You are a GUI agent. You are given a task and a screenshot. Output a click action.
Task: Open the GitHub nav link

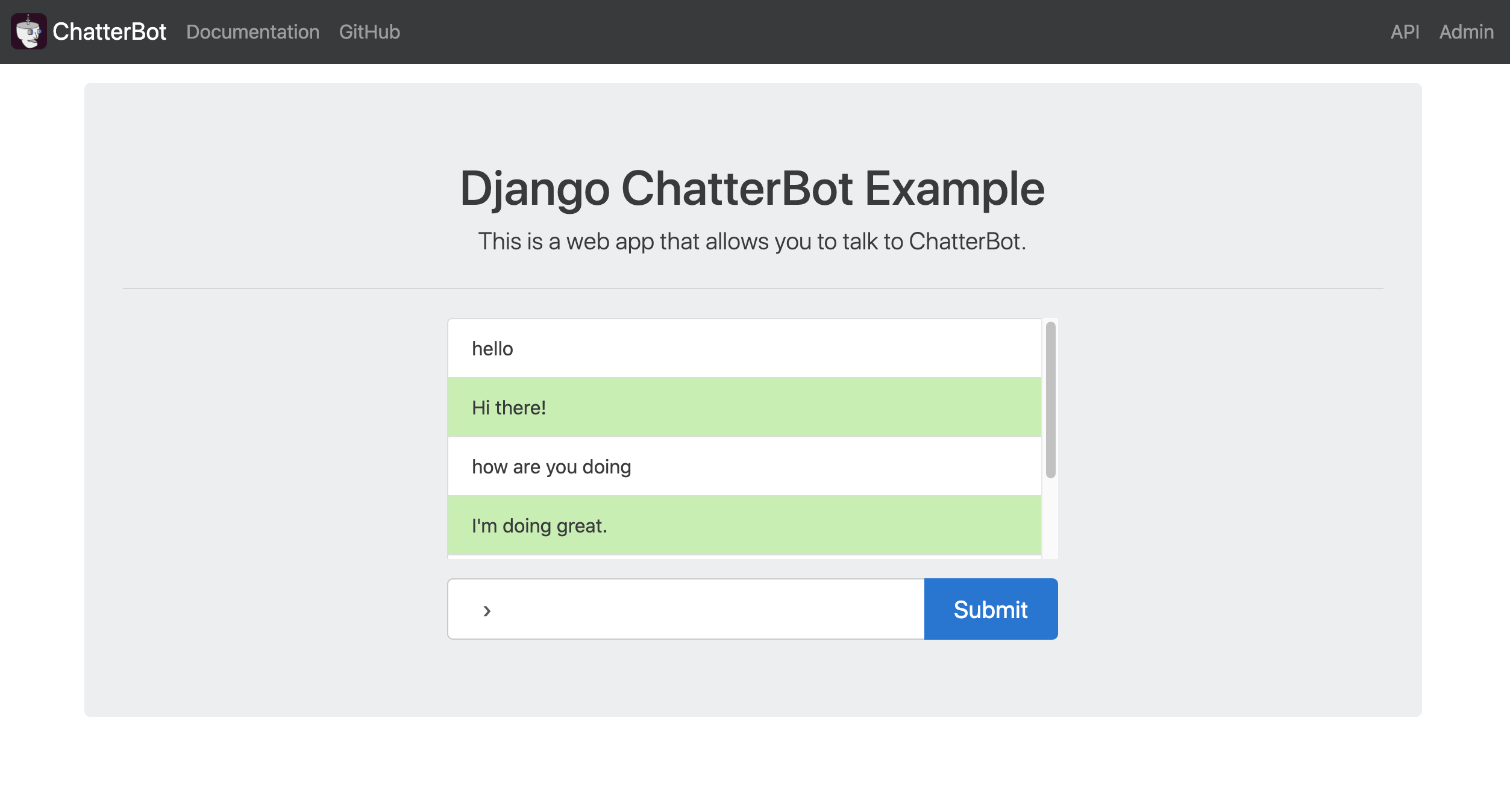[369, 32]
